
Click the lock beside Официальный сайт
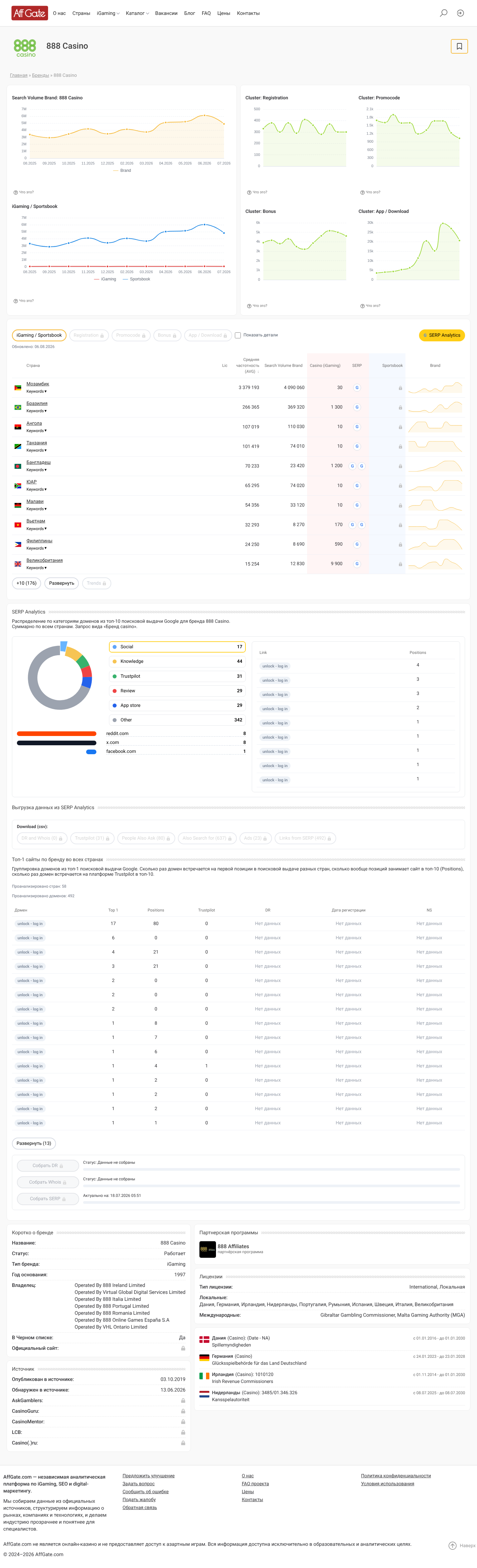[183, 1348]
